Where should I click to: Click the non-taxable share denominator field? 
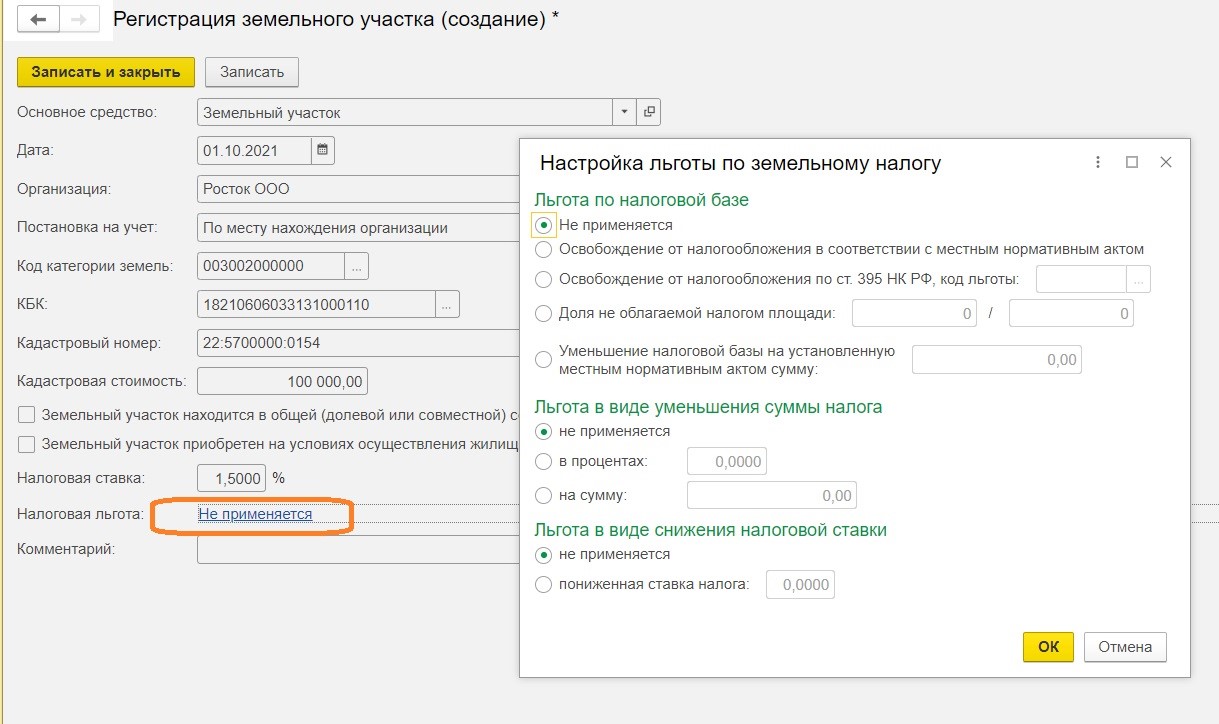click(x=1071, y=314)
